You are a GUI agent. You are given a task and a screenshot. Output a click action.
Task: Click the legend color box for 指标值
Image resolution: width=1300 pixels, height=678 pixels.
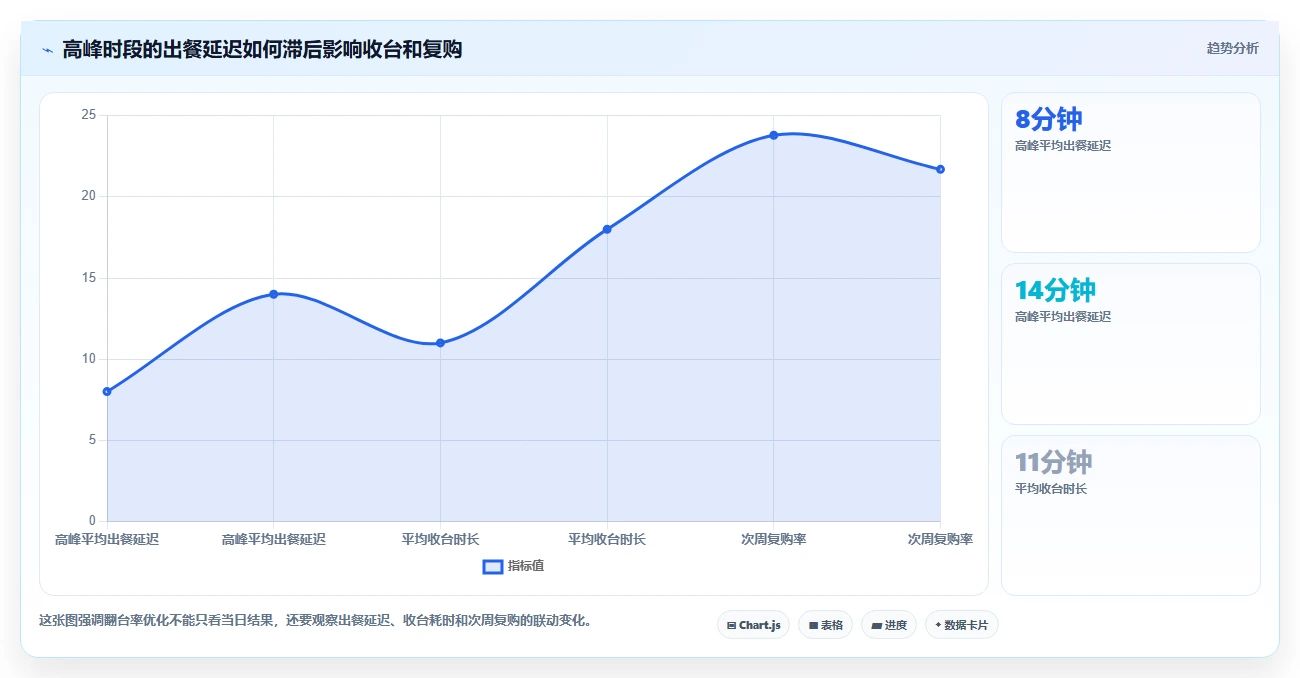[492, 566]
